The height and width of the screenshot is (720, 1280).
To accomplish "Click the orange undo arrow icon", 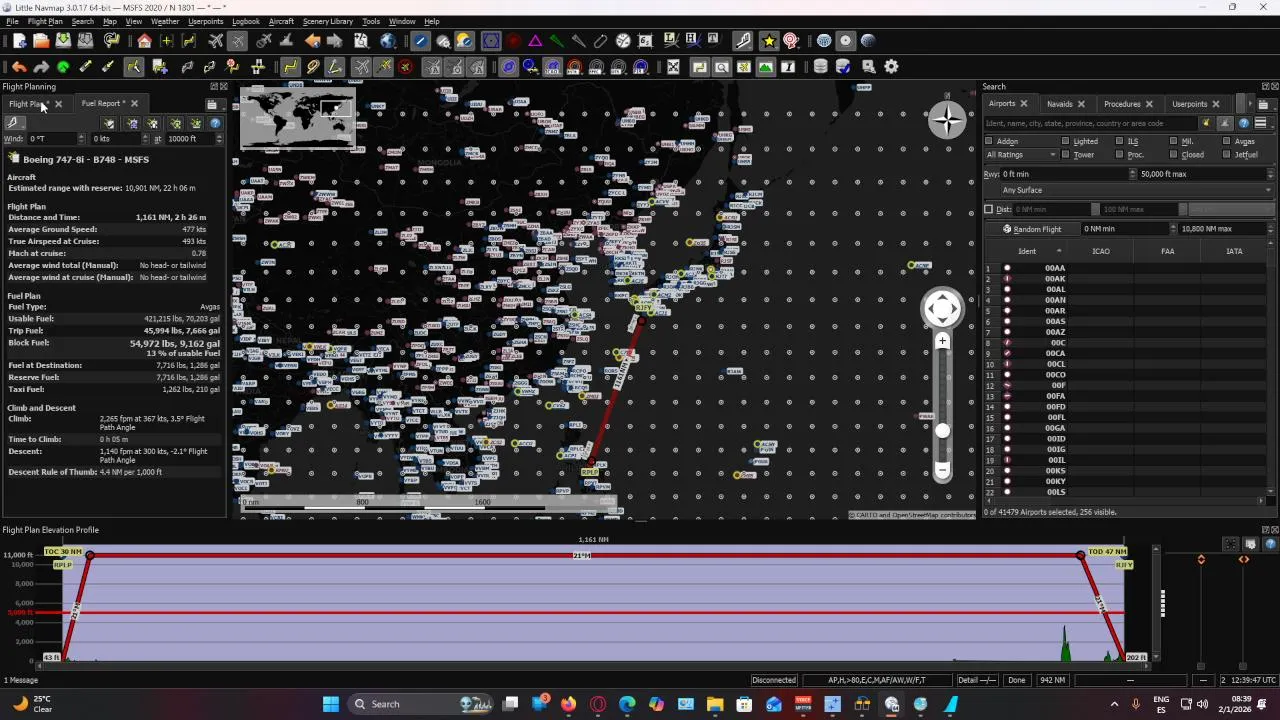I will tap(19, 67).
